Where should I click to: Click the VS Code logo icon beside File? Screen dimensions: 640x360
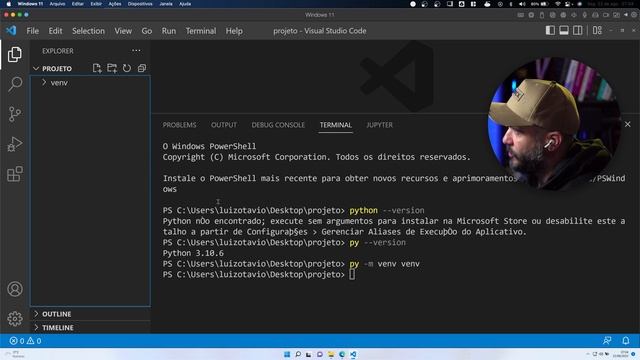click(x=11, y=31)
